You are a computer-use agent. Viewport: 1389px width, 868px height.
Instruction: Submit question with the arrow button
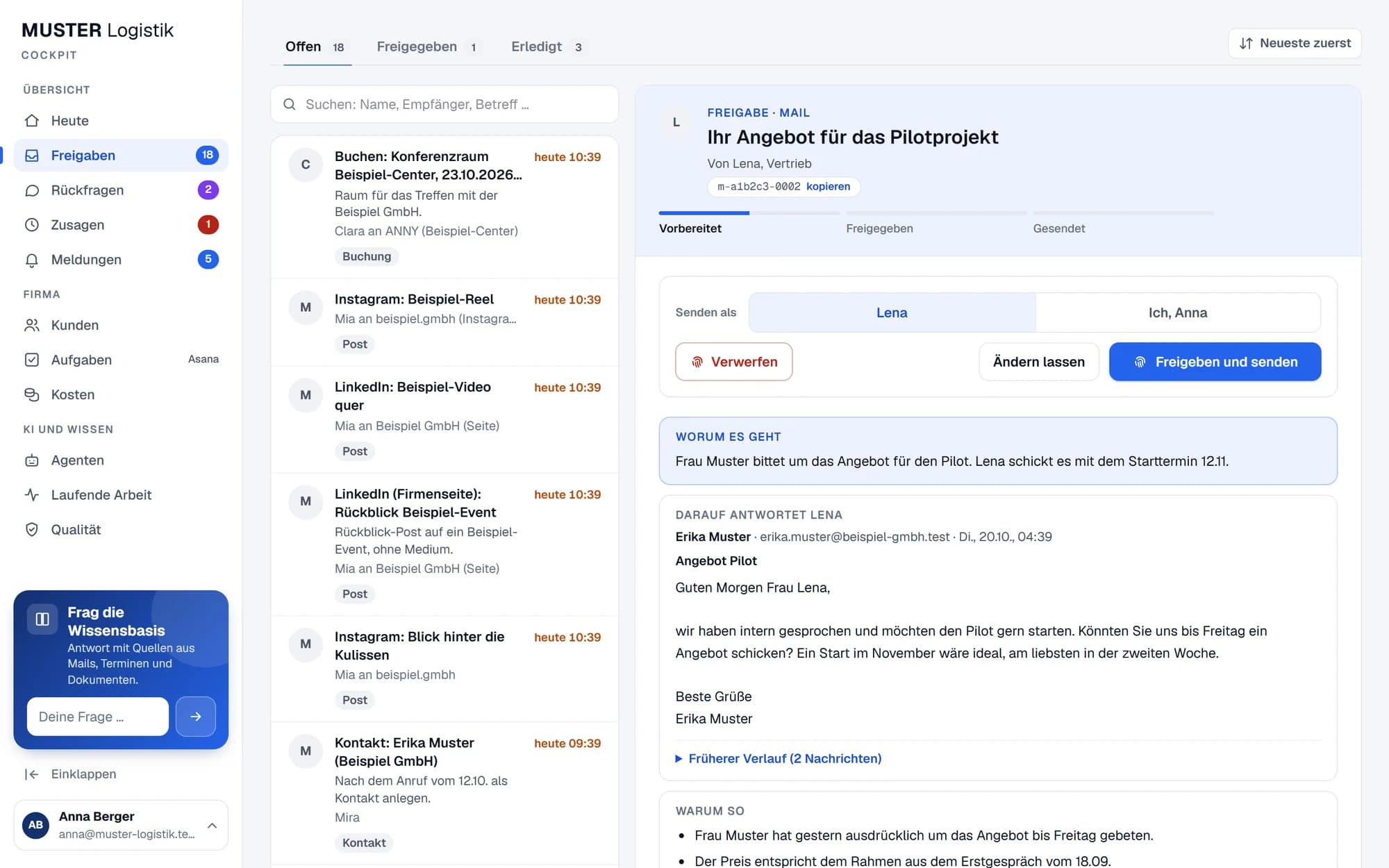point(196,717)
